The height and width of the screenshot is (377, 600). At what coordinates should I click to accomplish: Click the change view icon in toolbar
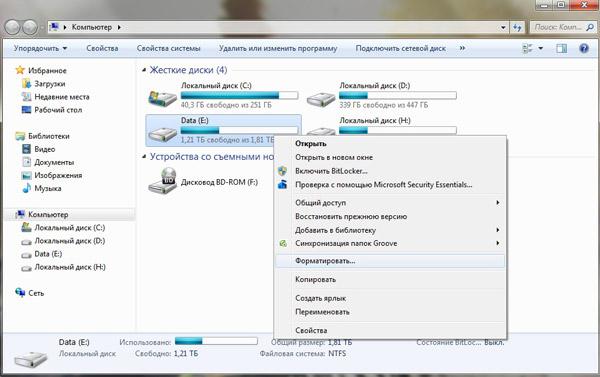528,48
